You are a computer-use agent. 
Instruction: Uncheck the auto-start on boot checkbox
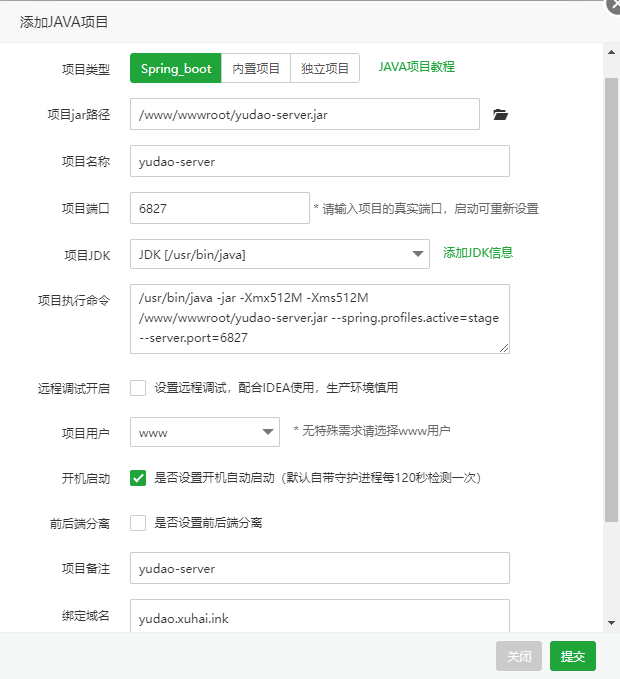pyautogui.click(x=138, y=478)
